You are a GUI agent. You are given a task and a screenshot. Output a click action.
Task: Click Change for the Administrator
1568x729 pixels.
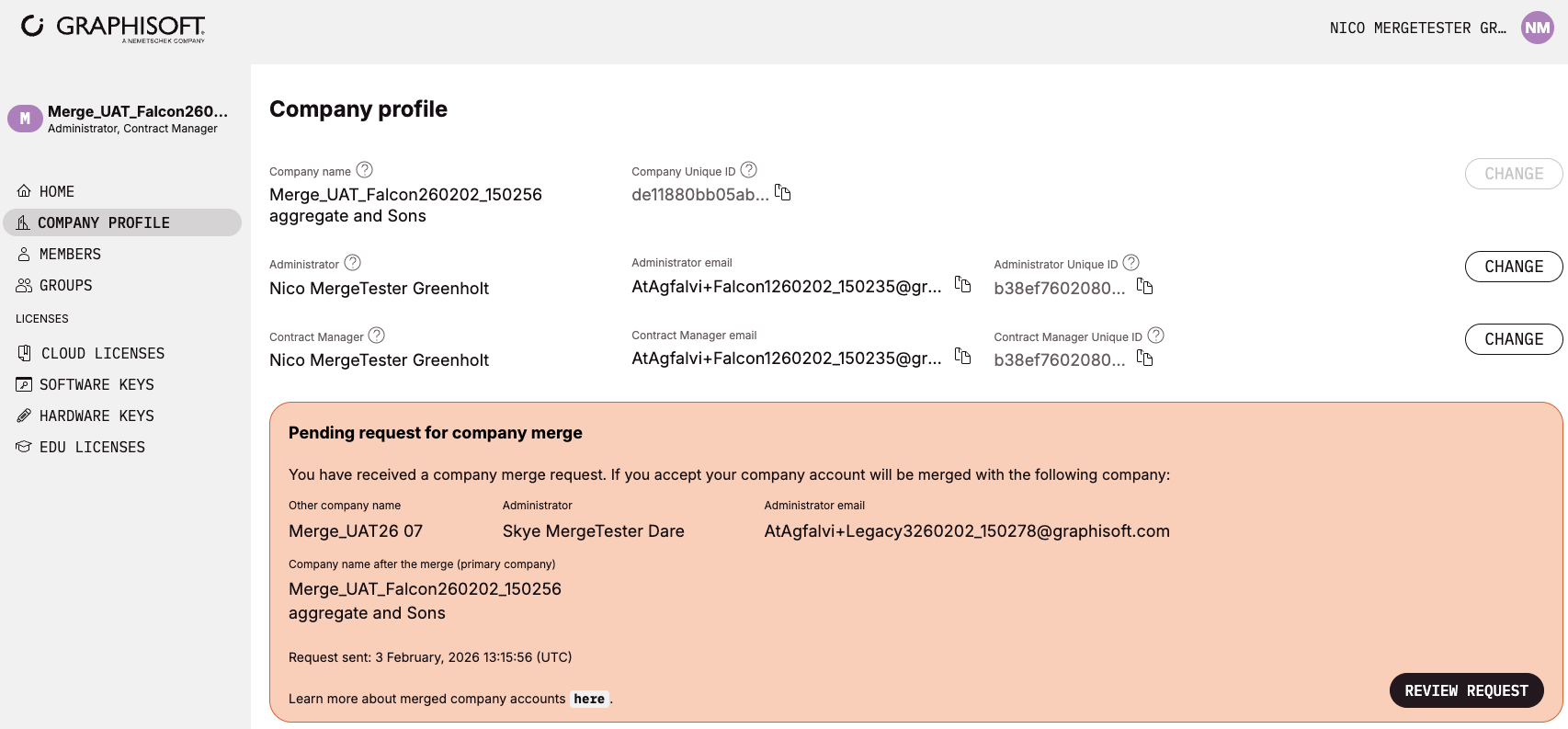[x=1514, y=267]
